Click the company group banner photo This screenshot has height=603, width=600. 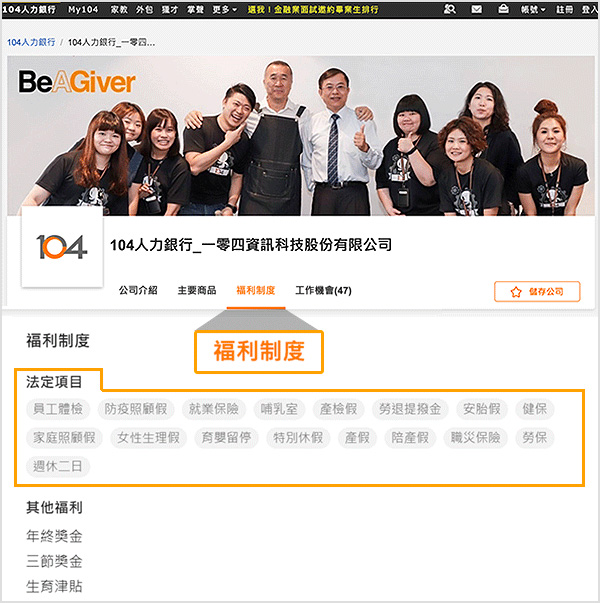point(301,135)
